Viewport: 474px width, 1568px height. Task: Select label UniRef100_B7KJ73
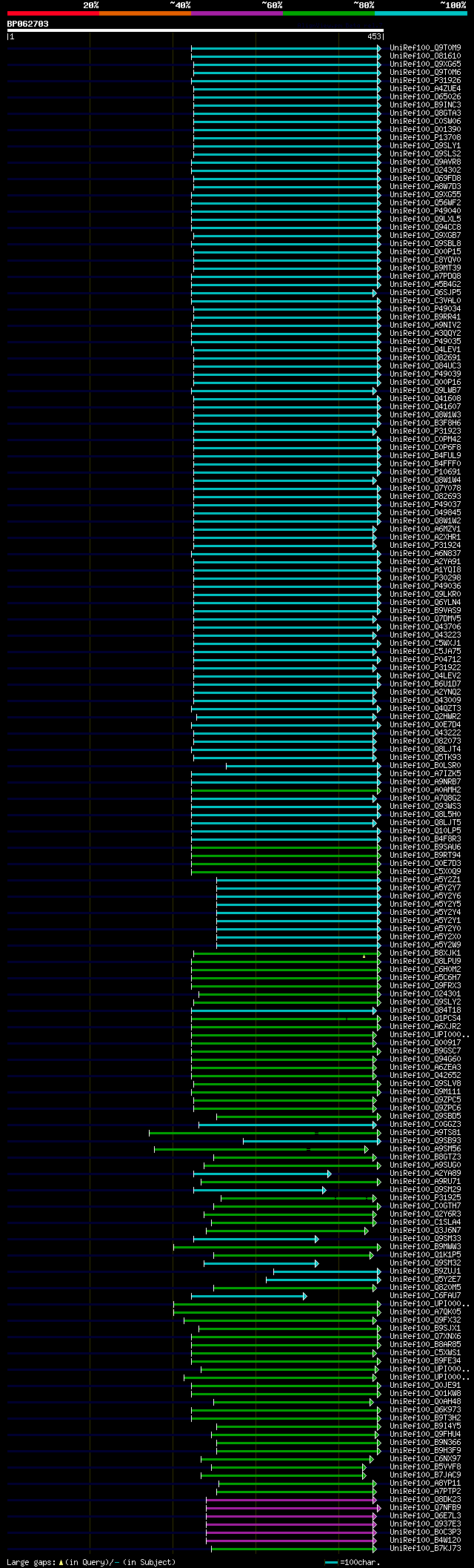point(425,1548)
